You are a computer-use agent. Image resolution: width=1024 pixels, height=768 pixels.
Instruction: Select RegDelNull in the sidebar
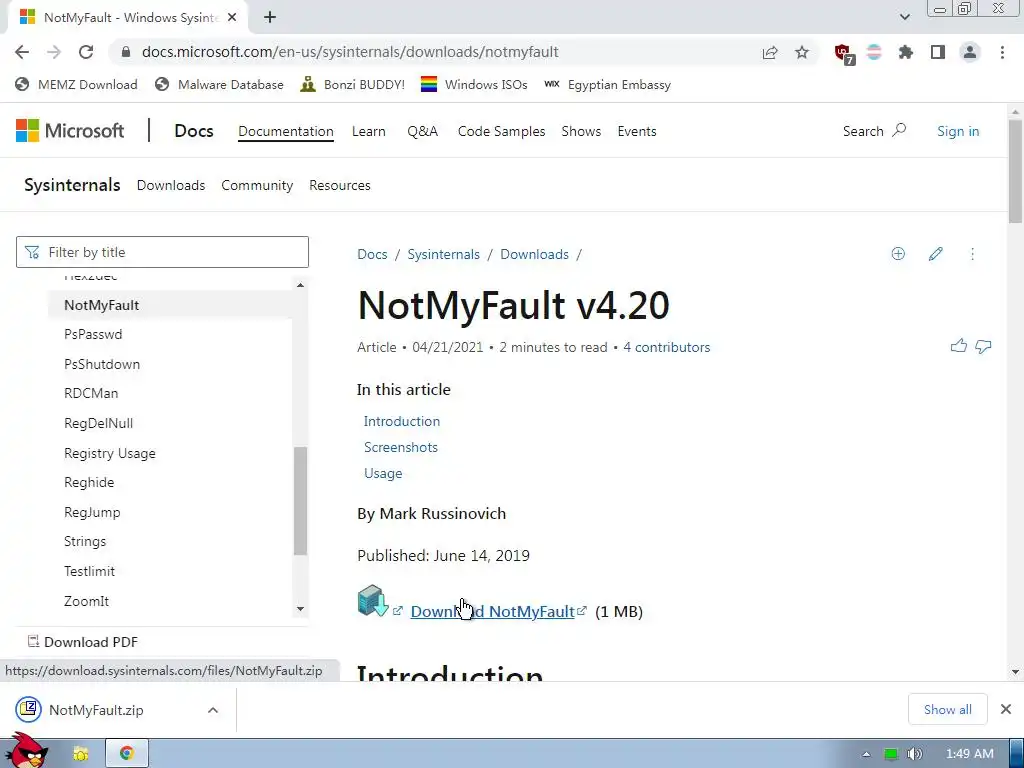point(99,423)
